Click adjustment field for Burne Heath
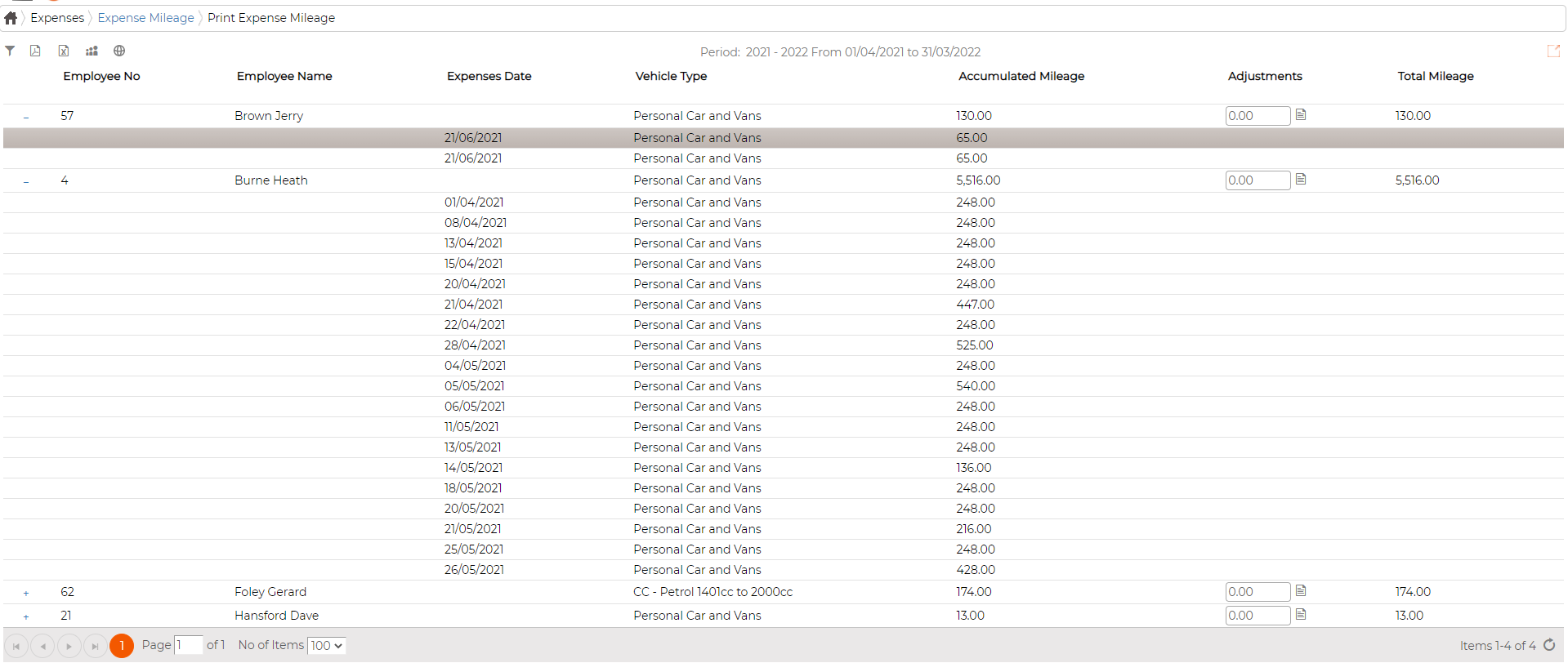This screenshot has width=1568, height=663. [x=1258, y=180]
